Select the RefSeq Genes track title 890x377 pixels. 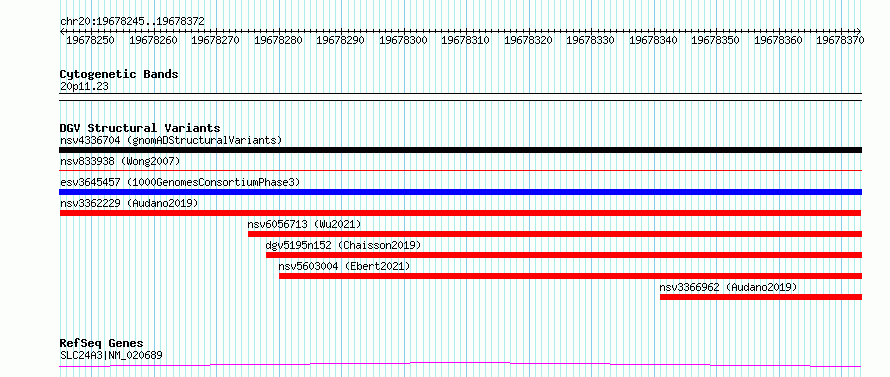tap(102, 344)
